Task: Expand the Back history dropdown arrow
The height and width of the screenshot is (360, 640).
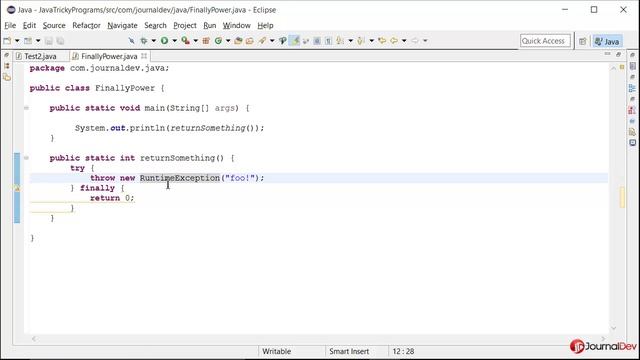Action: pos(404,41)
